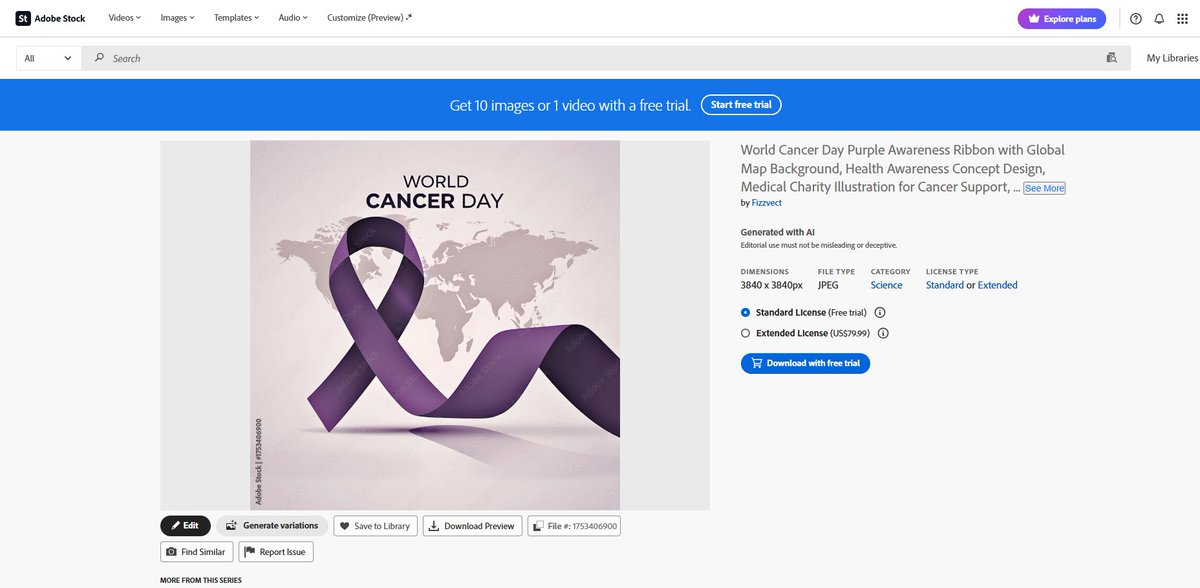Viewport: 1200px width, 588px height.
Task: Expand the Videos menu
Action: click(x=124, y=18)
